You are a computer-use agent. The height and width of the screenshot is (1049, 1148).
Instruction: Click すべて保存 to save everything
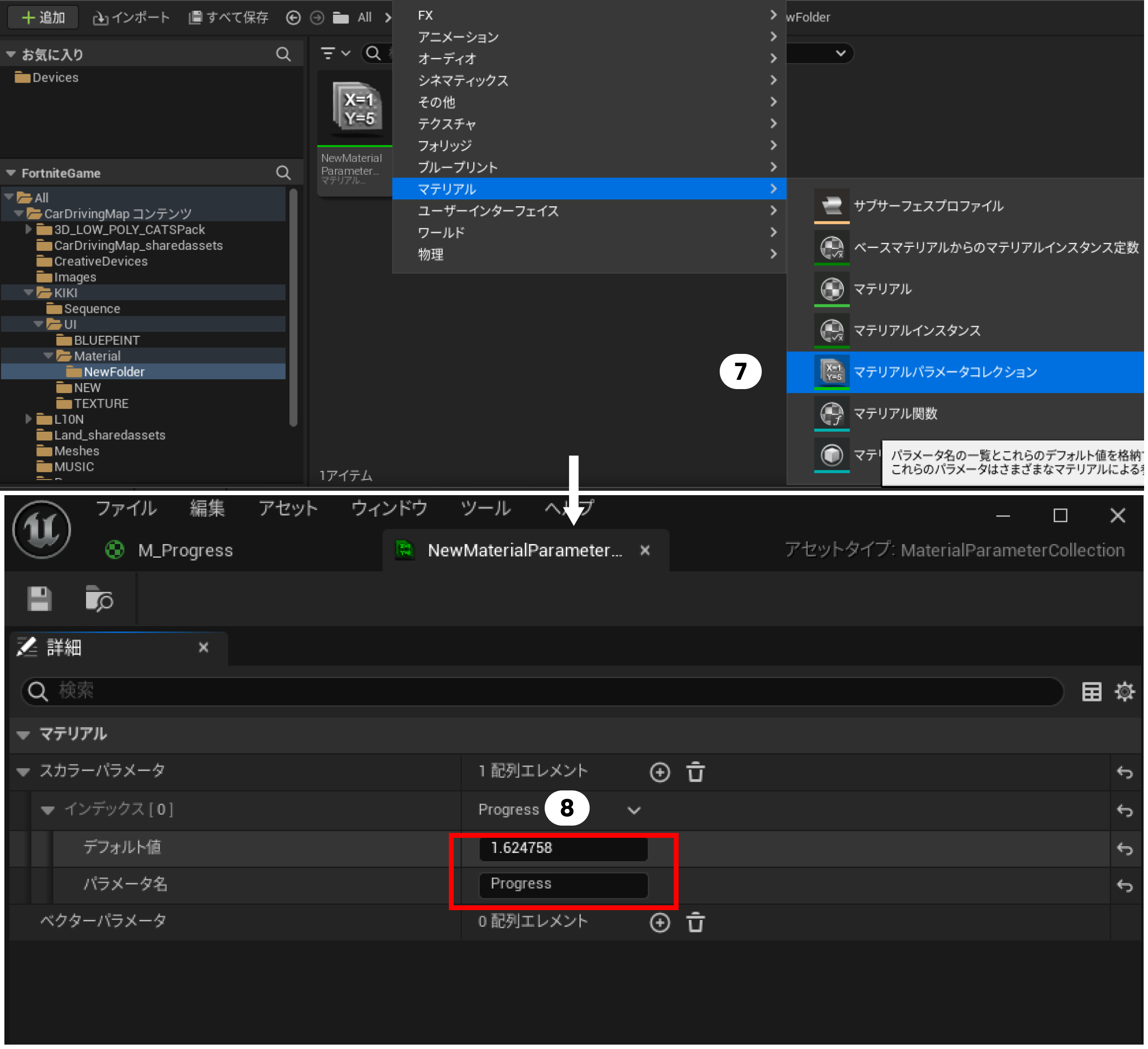pyautogui.click(x=228, y=17)
